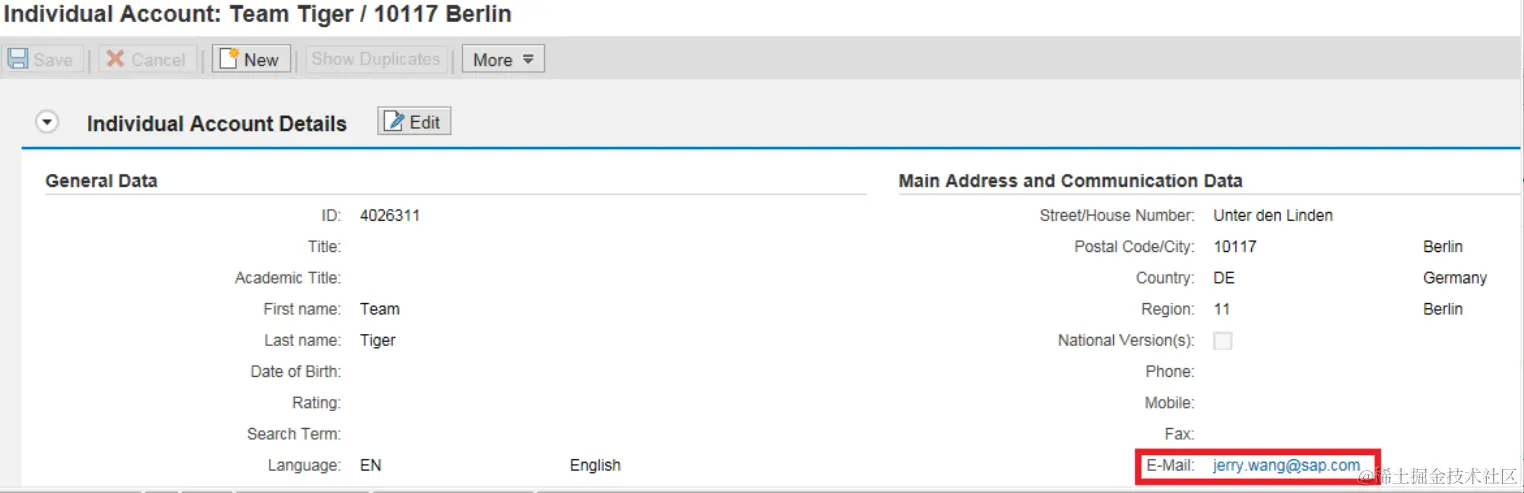Click the region code 11
The width and height of the screenshot is (1524, 493).
coord(1222,309)
